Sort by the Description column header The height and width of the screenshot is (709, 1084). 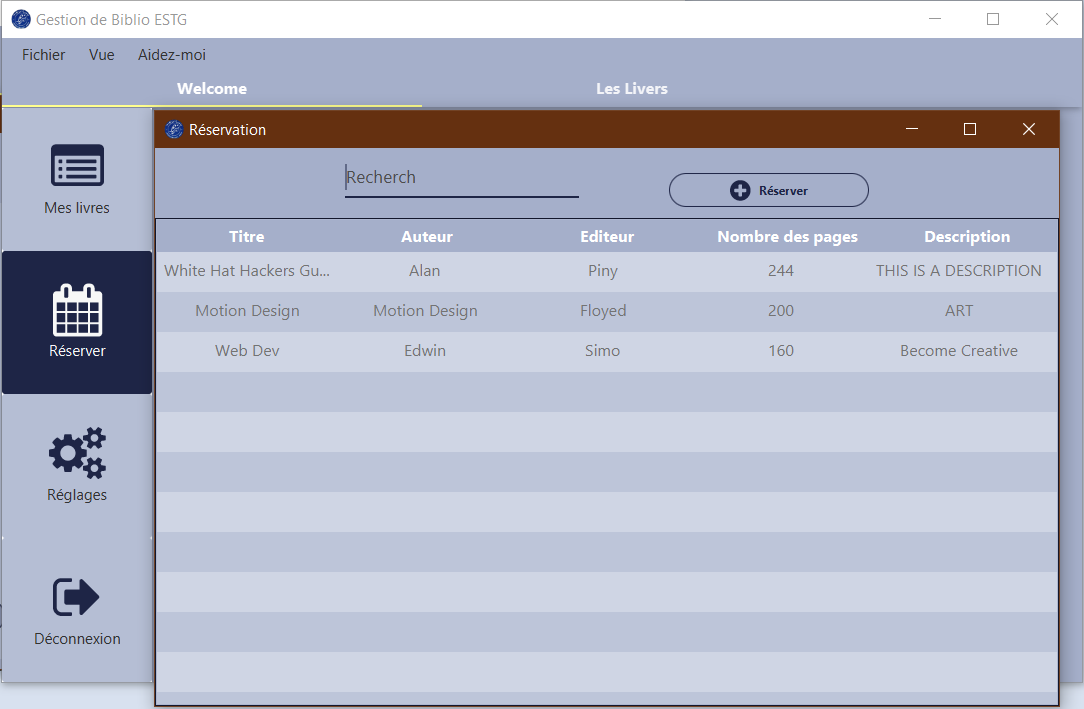coord(967,236)
